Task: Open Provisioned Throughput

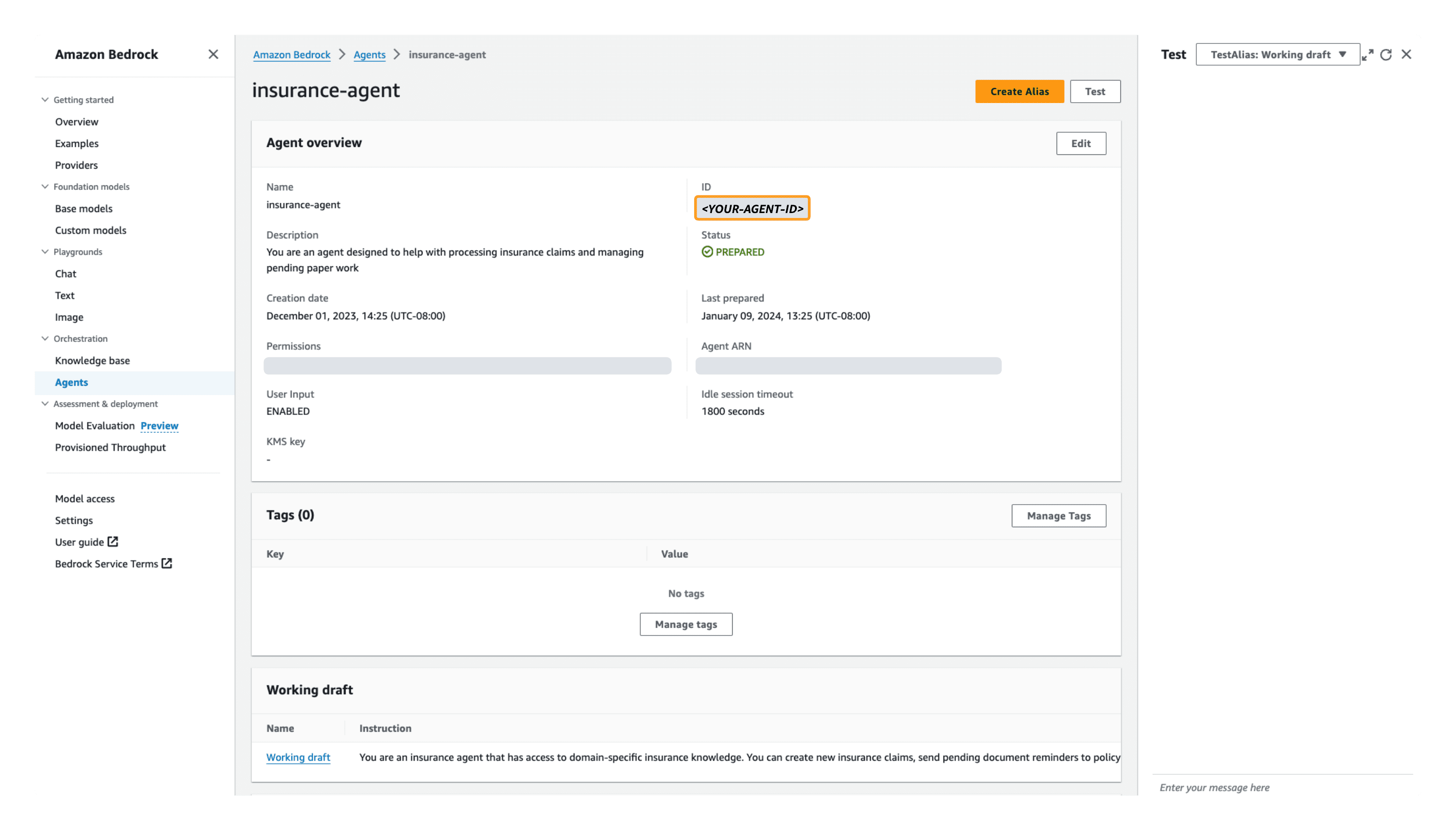Action: pyautogui.click(x=110, y=447)
